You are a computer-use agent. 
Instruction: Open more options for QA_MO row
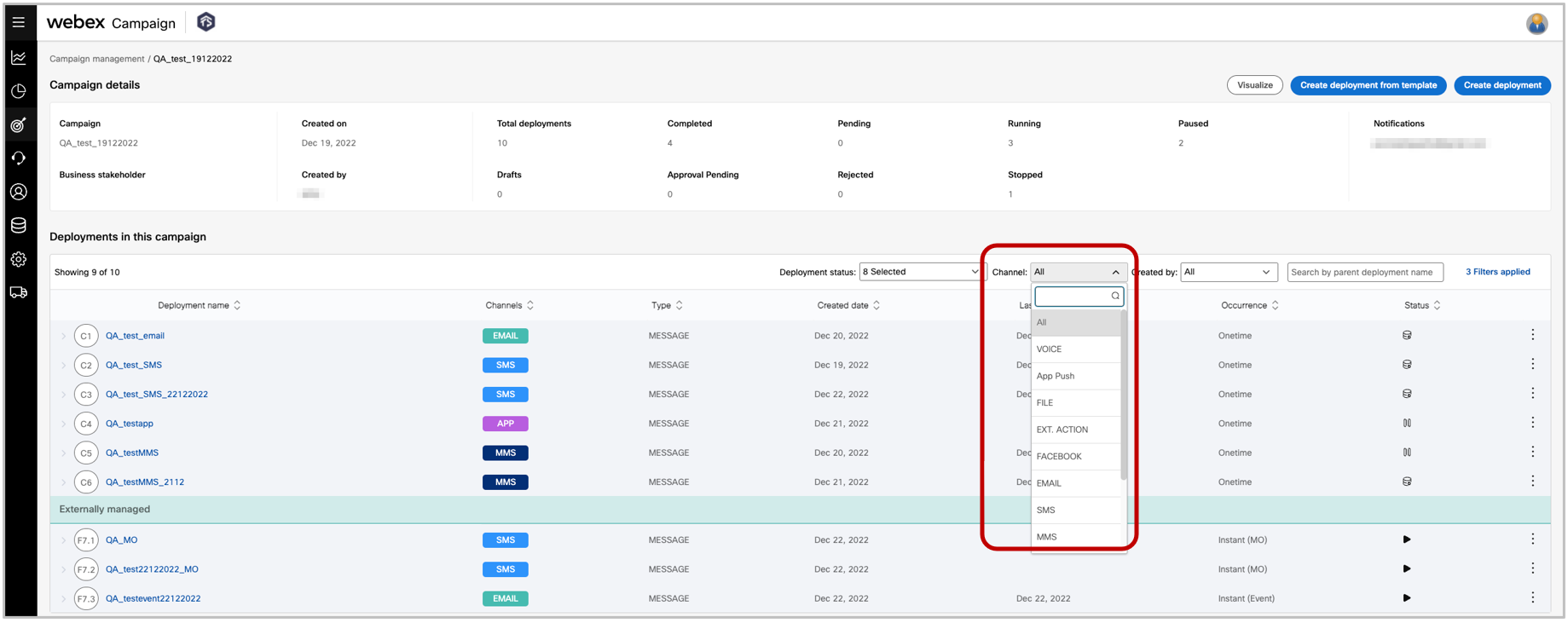tap(1532, 539)
